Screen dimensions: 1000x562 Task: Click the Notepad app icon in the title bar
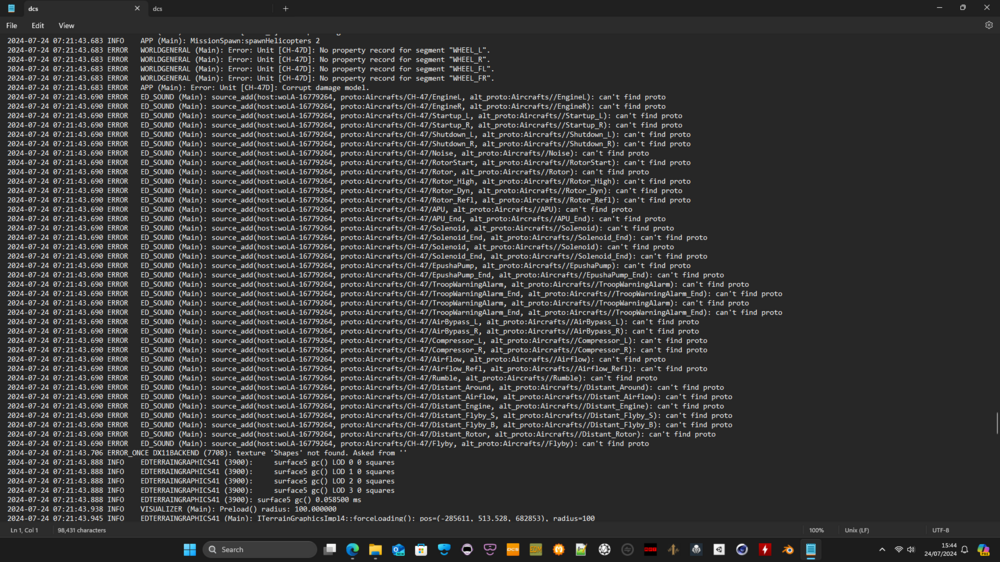[11, 9]
